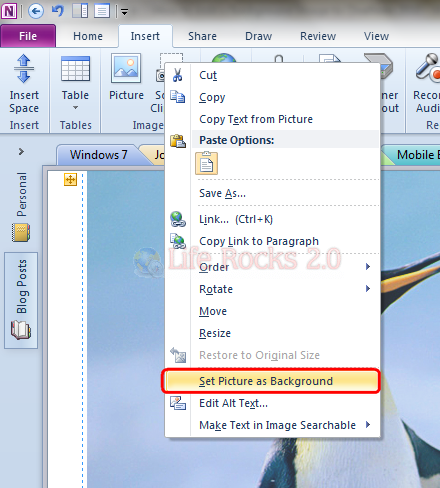
Task: Click the Back arrow in quick access toolbar
Action: [x=36, y=12]
